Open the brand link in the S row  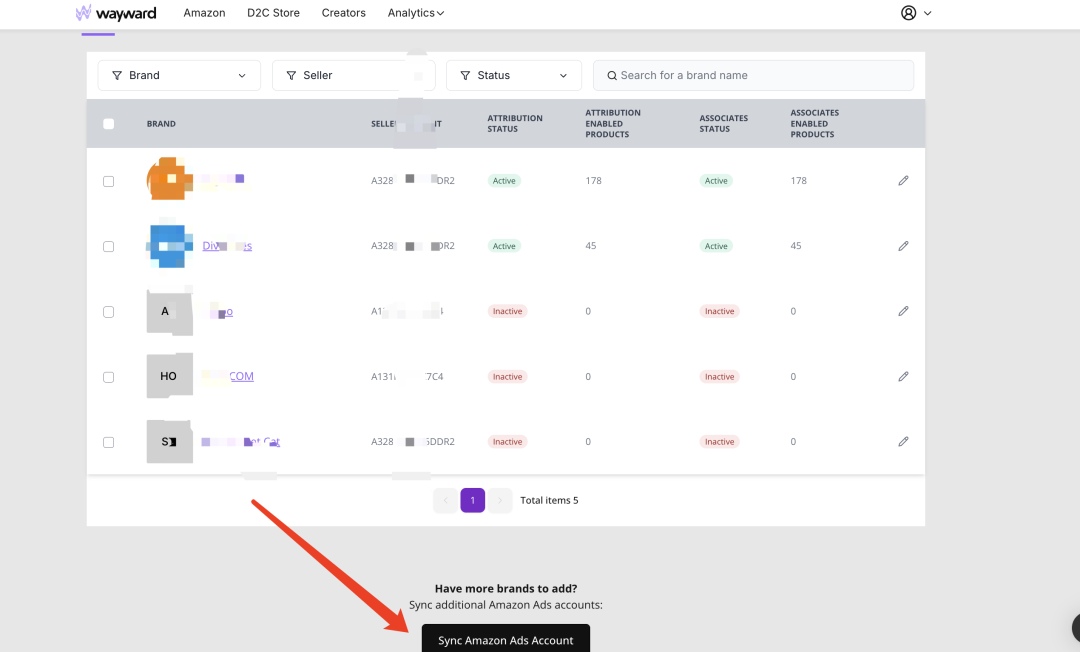pyautogui.click(x=240, y=441)
